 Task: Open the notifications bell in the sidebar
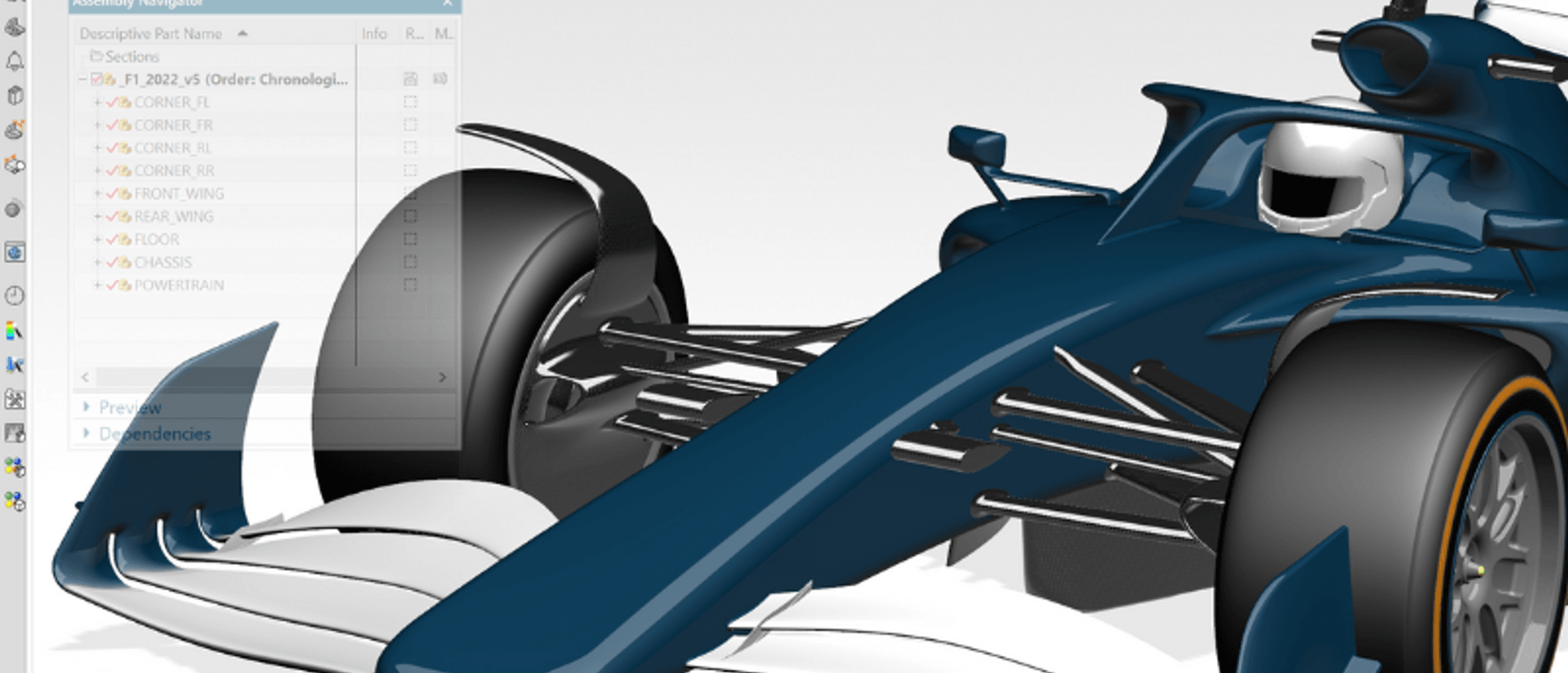(15, 61)
